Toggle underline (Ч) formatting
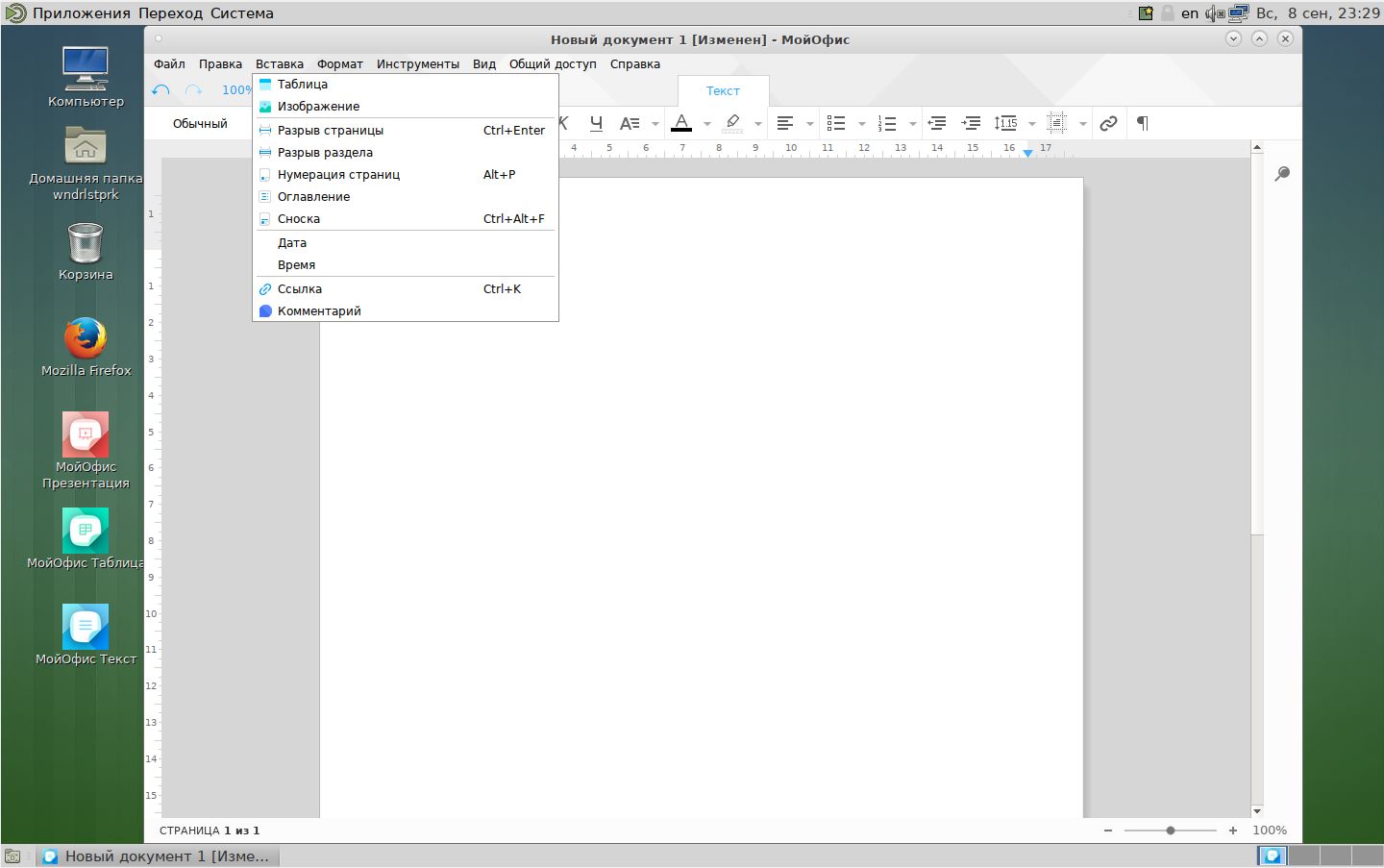1384x868 pixels. (x=596, y=123)
